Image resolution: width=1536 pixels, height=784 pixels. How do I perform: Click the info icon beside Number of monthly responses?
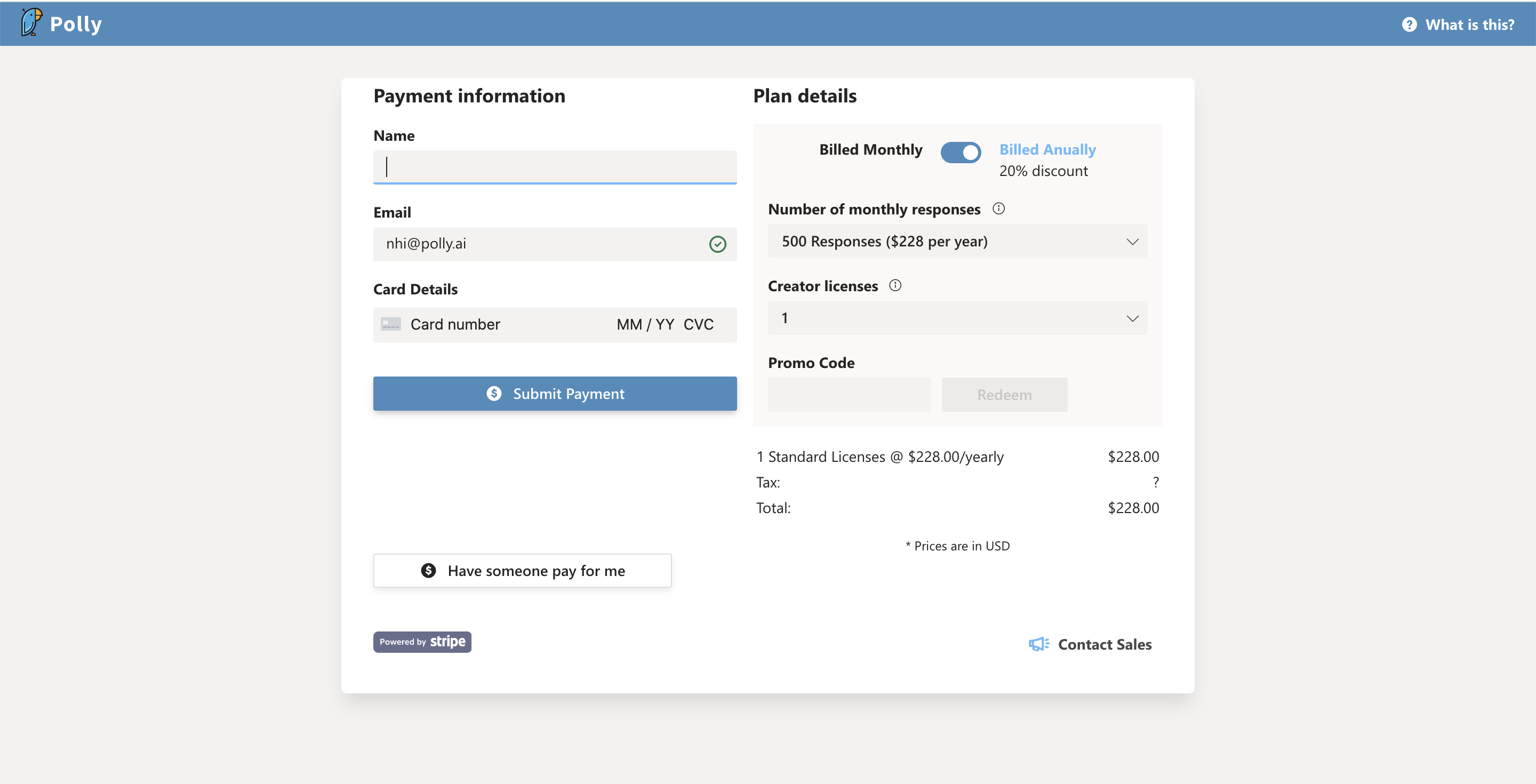coord(1000,208)
